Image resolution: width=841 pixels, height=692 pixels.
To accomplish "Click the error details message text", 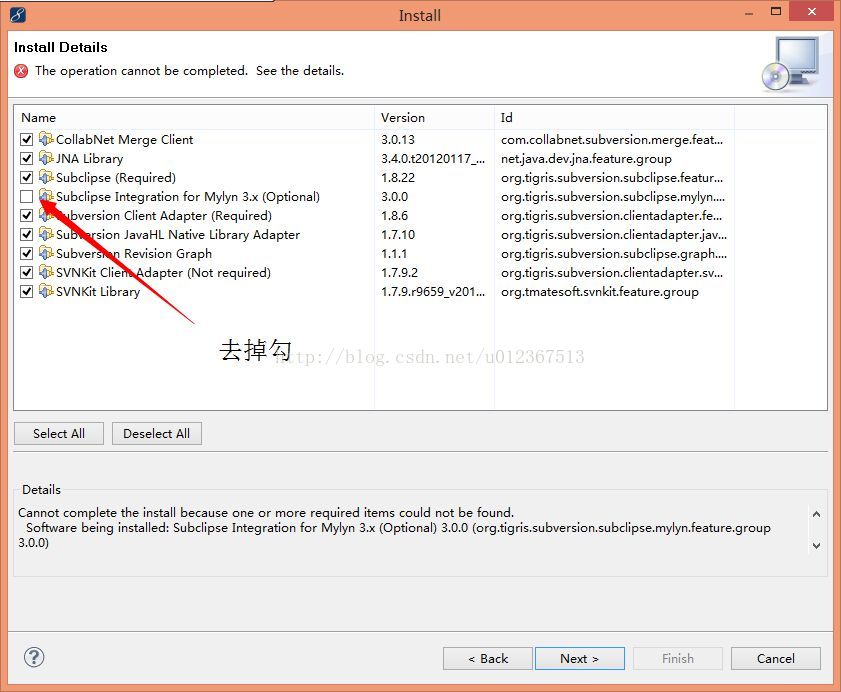I will pyautogui.click(x=394, y=527).
